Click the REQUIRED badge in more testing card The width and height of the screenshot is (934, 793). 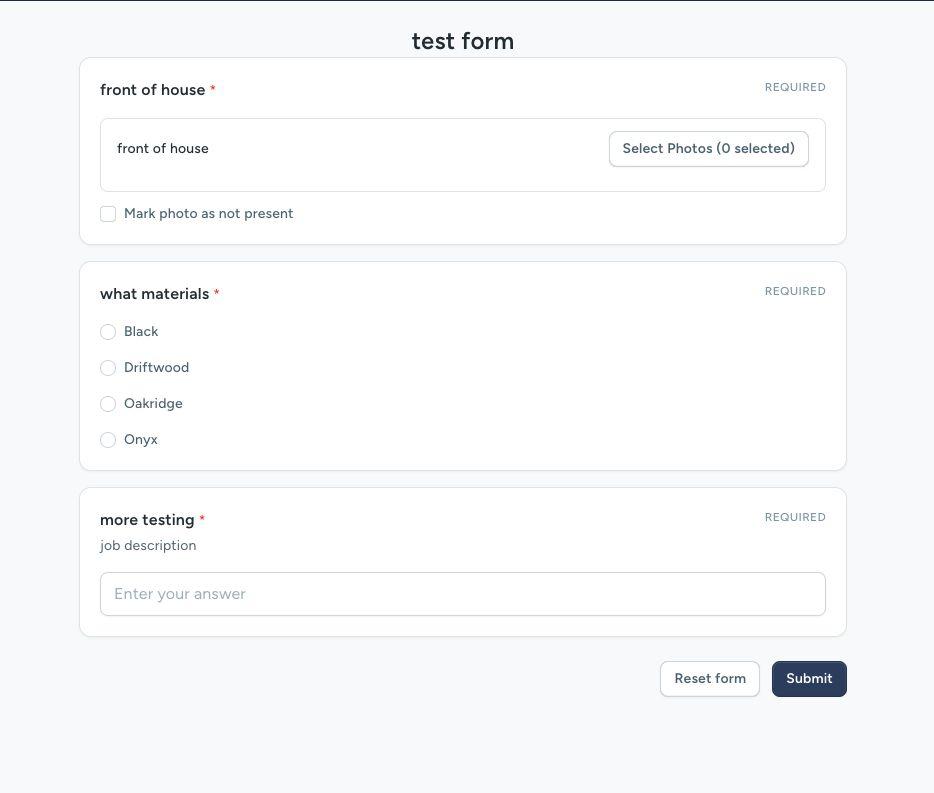pos(795,517)
